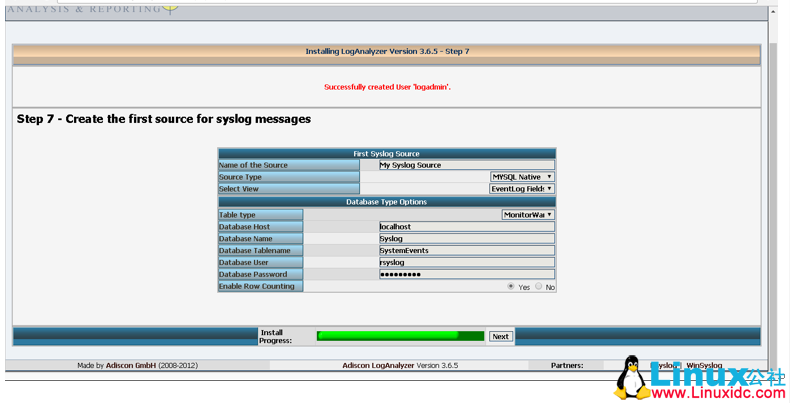Screen dimensions: 790x403
Task: Click the Database Password field
Action: tap(467, 274)
